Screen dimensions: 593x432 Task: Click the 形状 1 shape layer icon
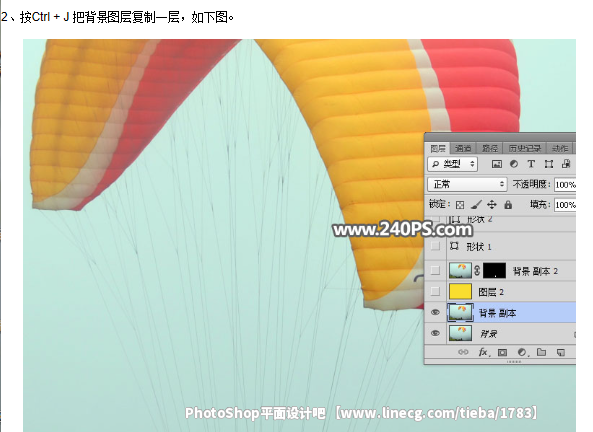[454, 246]
